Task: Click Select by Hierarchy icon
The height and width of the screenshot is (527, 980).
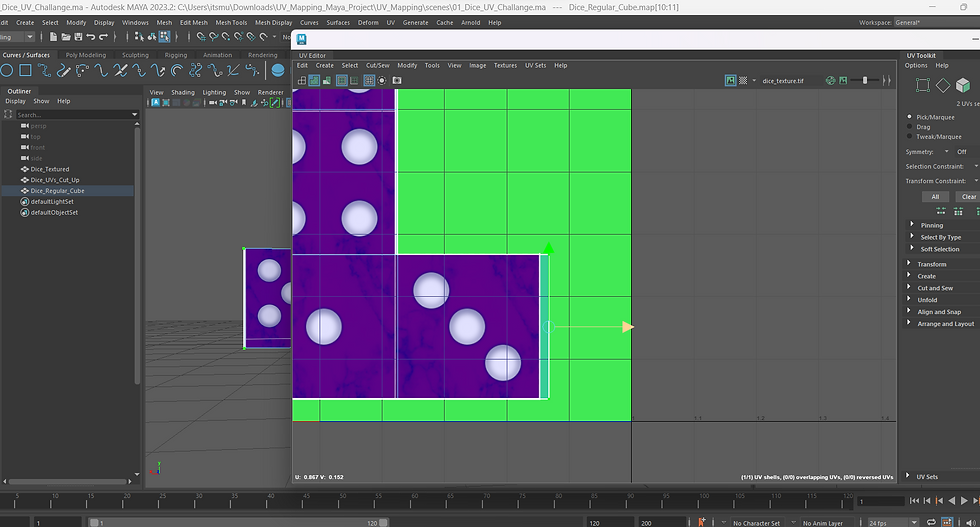Action: [139, 37]
